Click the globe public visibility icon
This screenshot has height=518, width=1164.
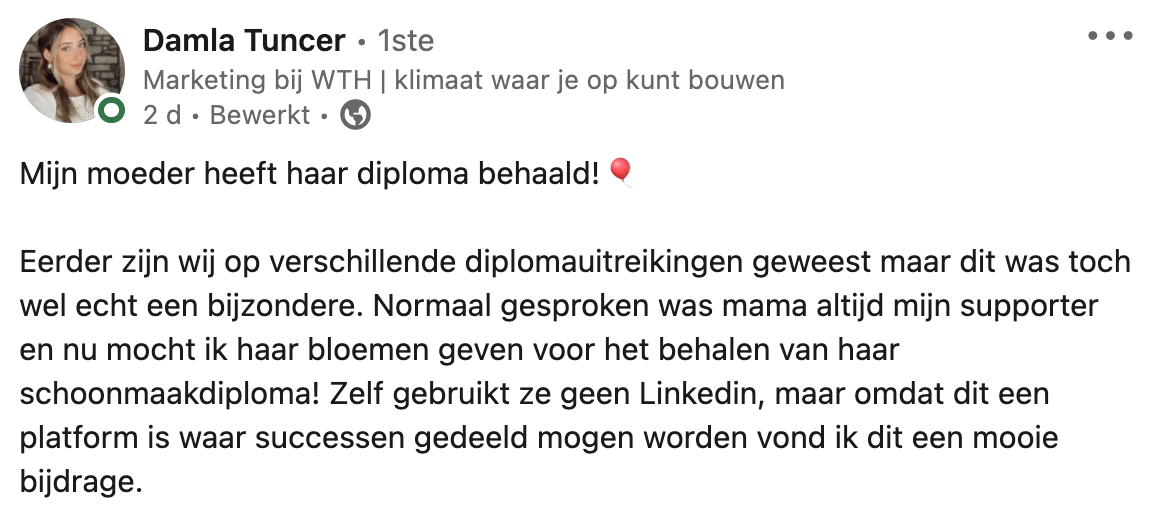pyautogui.click(x=356, y=116)
